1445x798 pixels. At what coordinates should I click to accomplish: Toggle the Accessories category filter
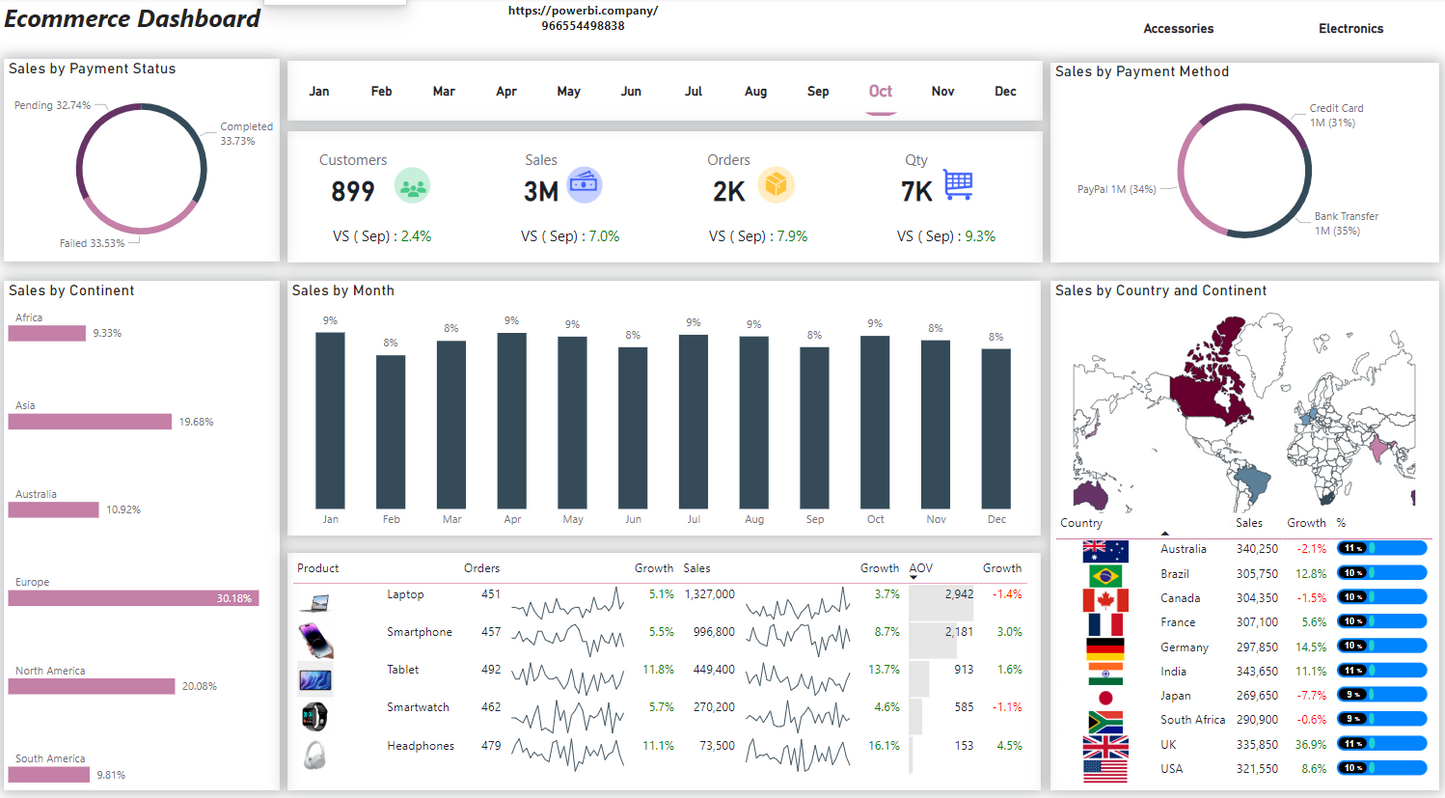[x=1178, y=29]
